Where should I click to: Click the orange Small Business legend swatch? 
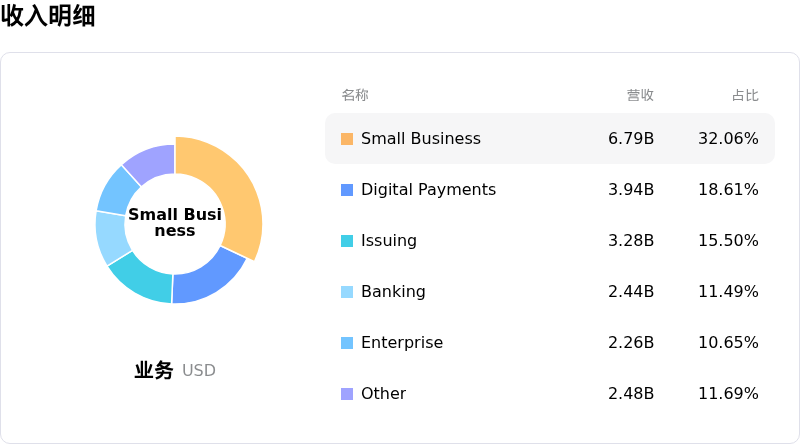point(347,139)
